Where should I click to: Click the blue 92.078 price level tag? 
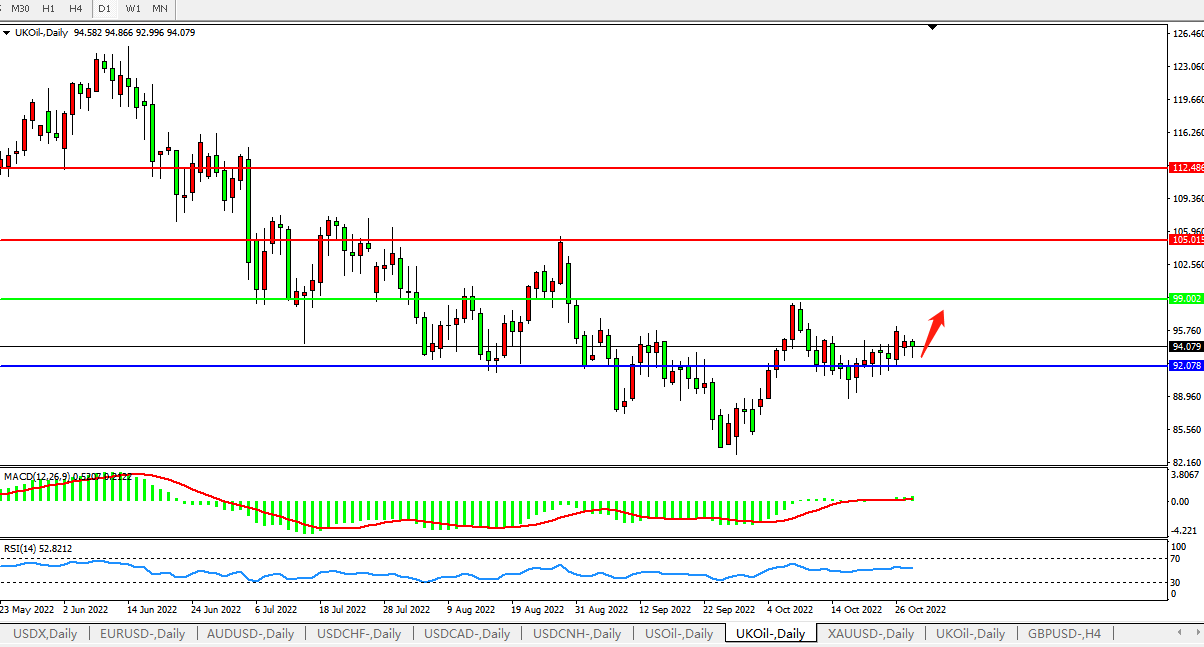pyautogui.click(x=1186, y=366)
